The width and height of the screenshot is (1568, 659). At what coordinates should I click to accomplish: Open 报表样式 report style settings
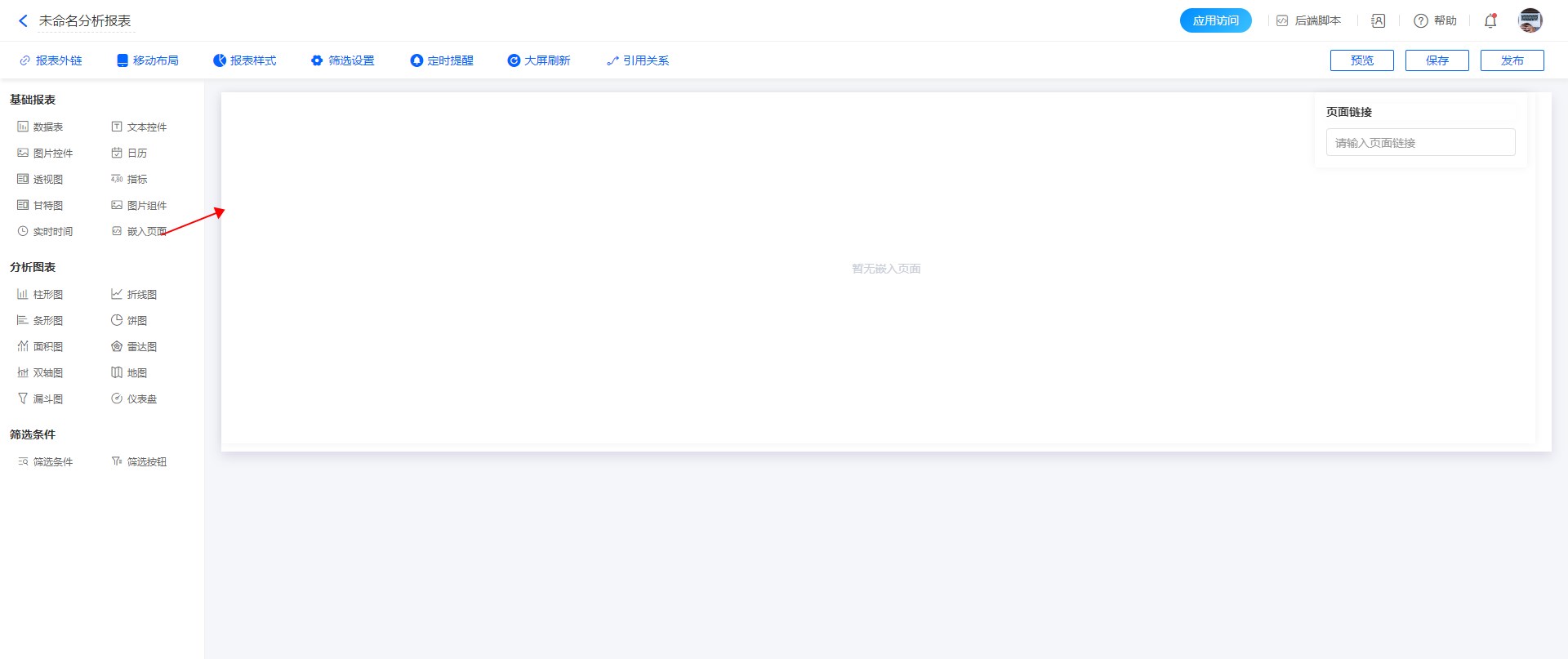coord(245,61)
